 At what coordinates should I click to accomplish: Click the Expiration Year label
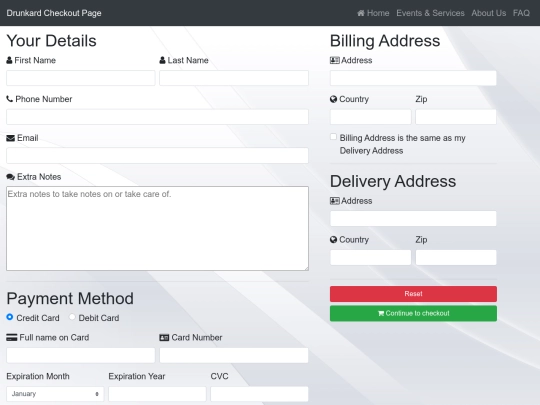[137, 376]
